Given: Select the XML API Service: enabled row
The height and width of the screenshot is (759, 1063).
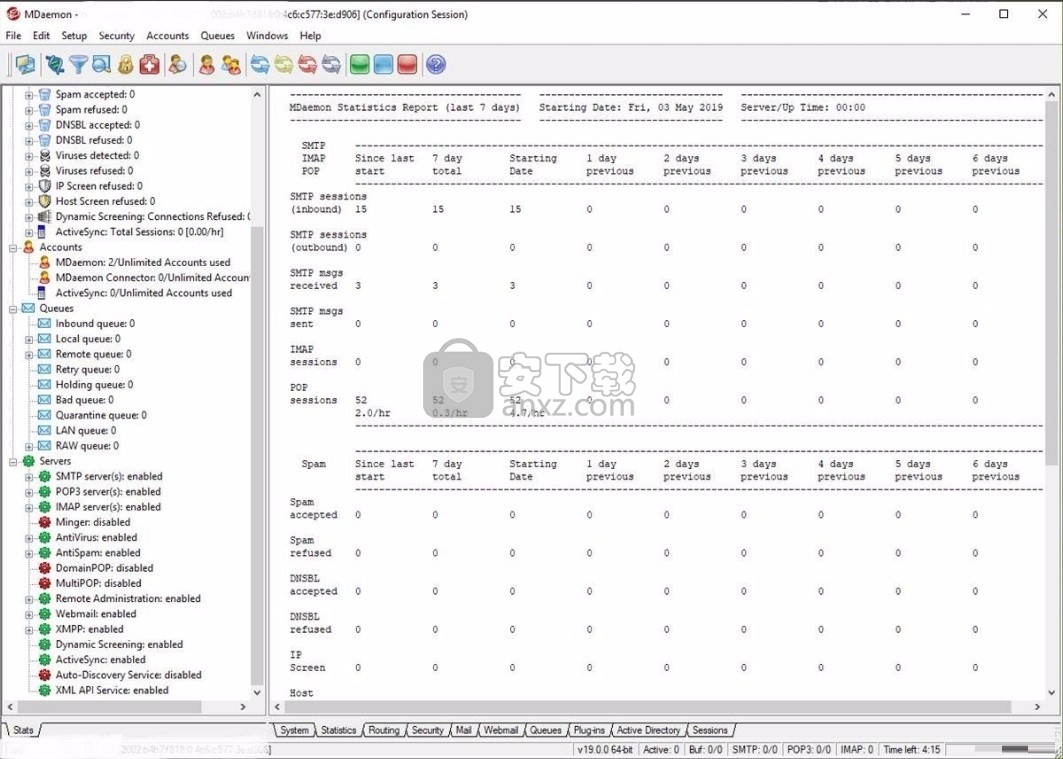Looking at the screenshot, I should point(112,690).
